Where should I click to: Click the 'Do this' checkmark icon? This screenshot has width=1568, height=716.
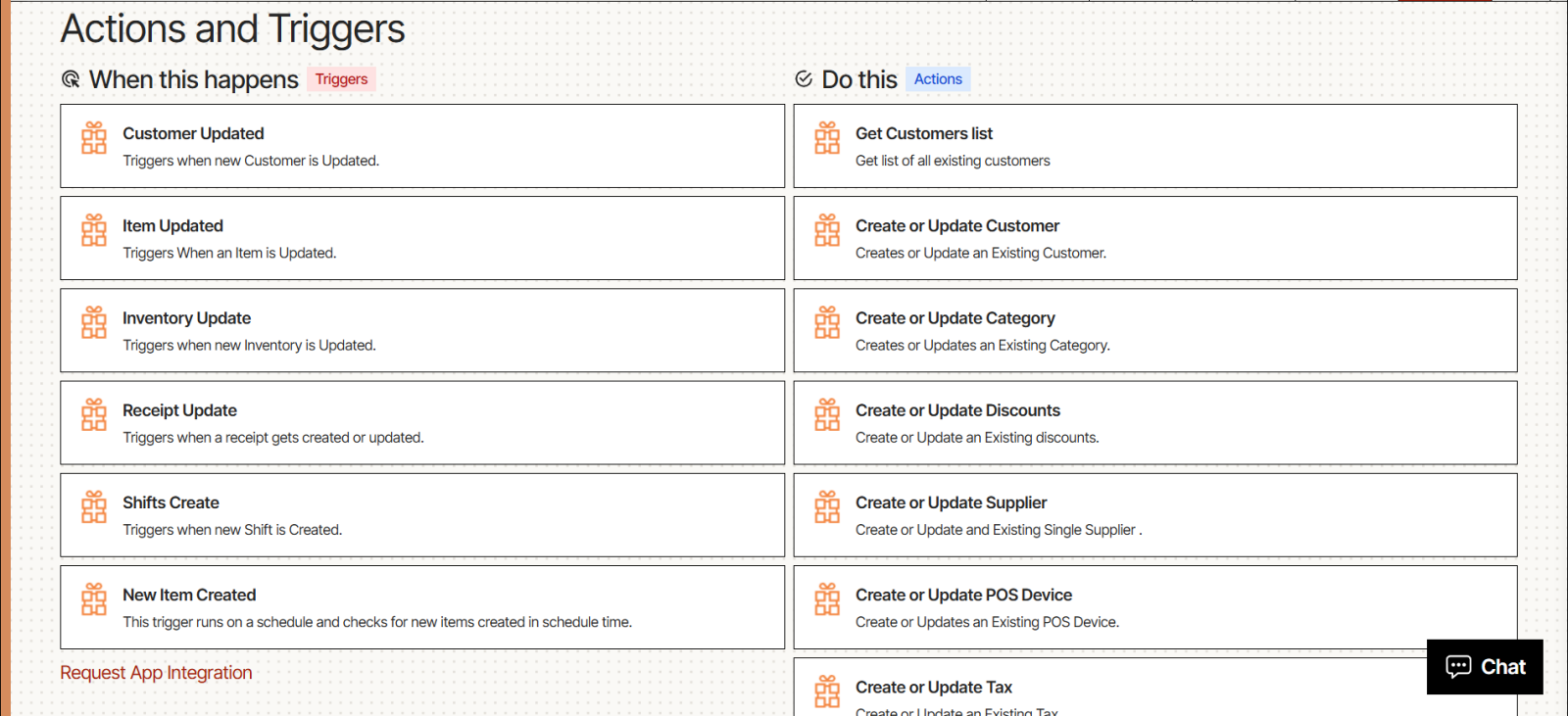click(x=804, y=79)
